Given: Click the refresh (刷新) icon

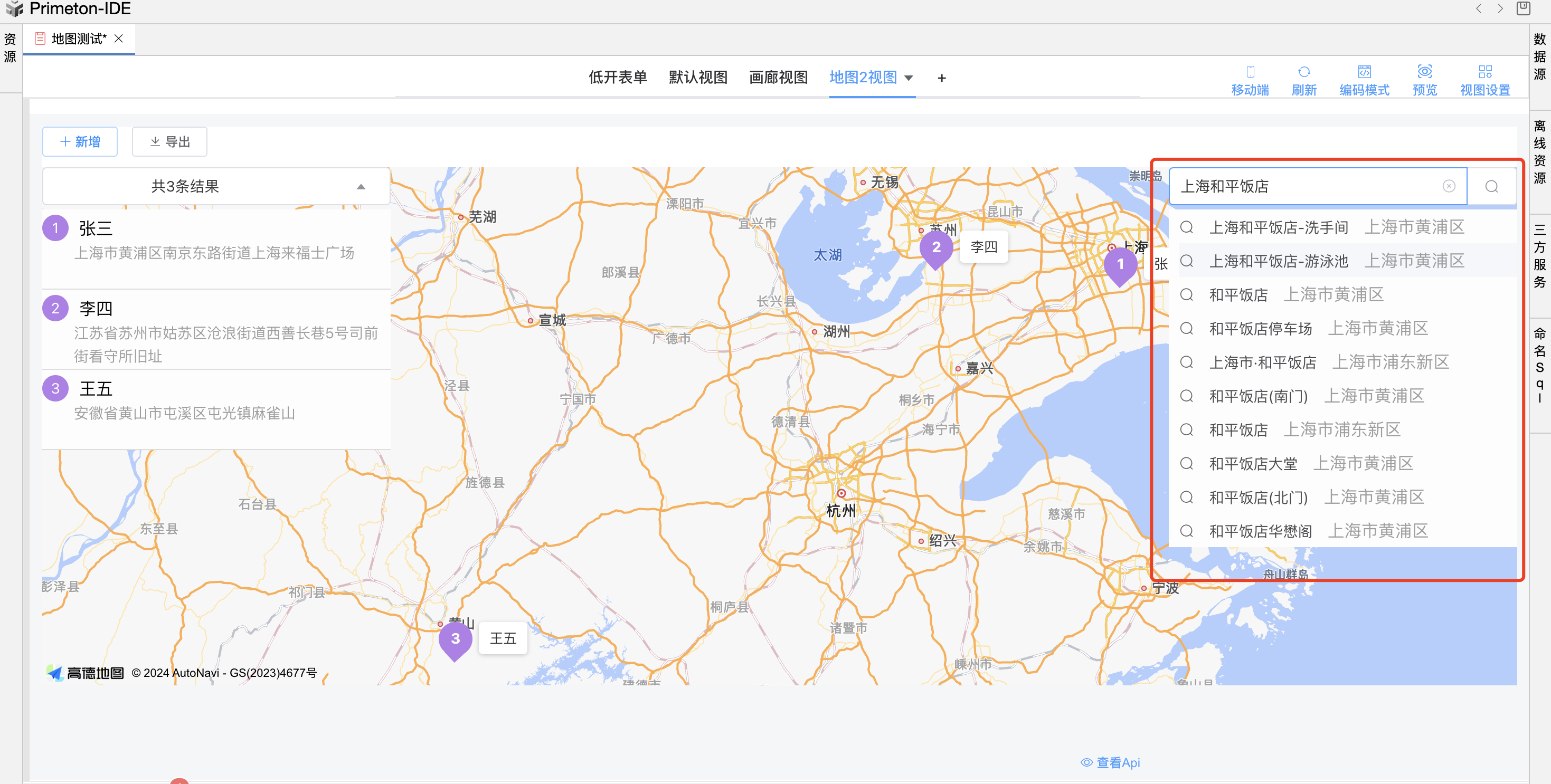Looking at the screenshot, I should coord(1303,72).
